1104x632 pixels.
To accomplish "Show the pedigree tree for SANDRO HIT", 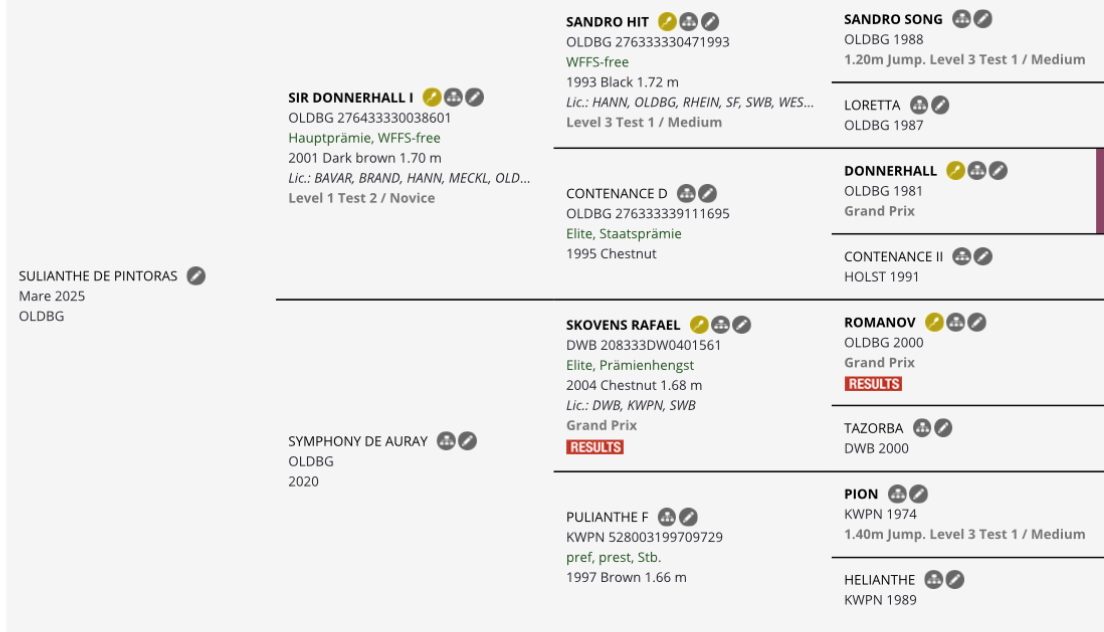I will click(689, 22).
